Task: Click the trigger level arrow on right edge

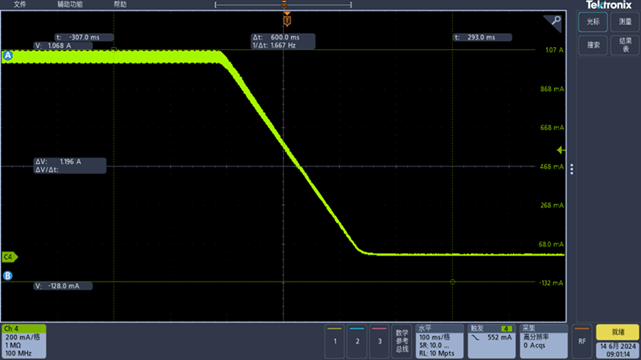Action: pyautogui.click(x=561, y=150)
